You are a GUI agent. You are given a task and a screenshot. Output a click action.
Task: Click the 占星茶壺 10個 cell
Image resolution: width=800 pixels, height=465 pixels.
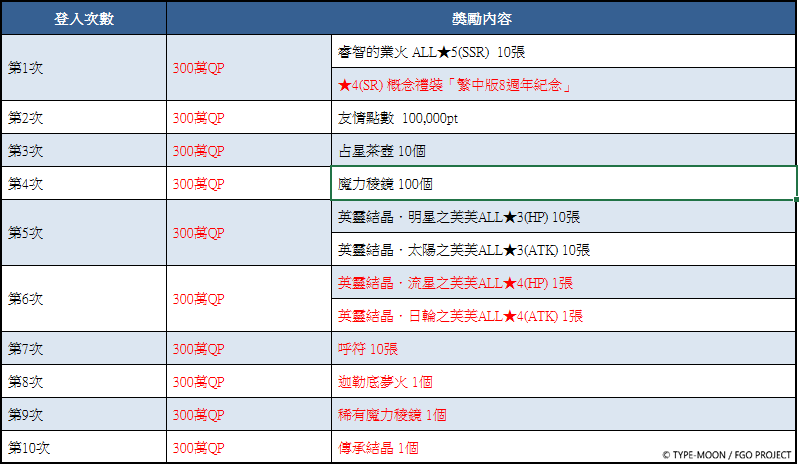click(563, 151)
